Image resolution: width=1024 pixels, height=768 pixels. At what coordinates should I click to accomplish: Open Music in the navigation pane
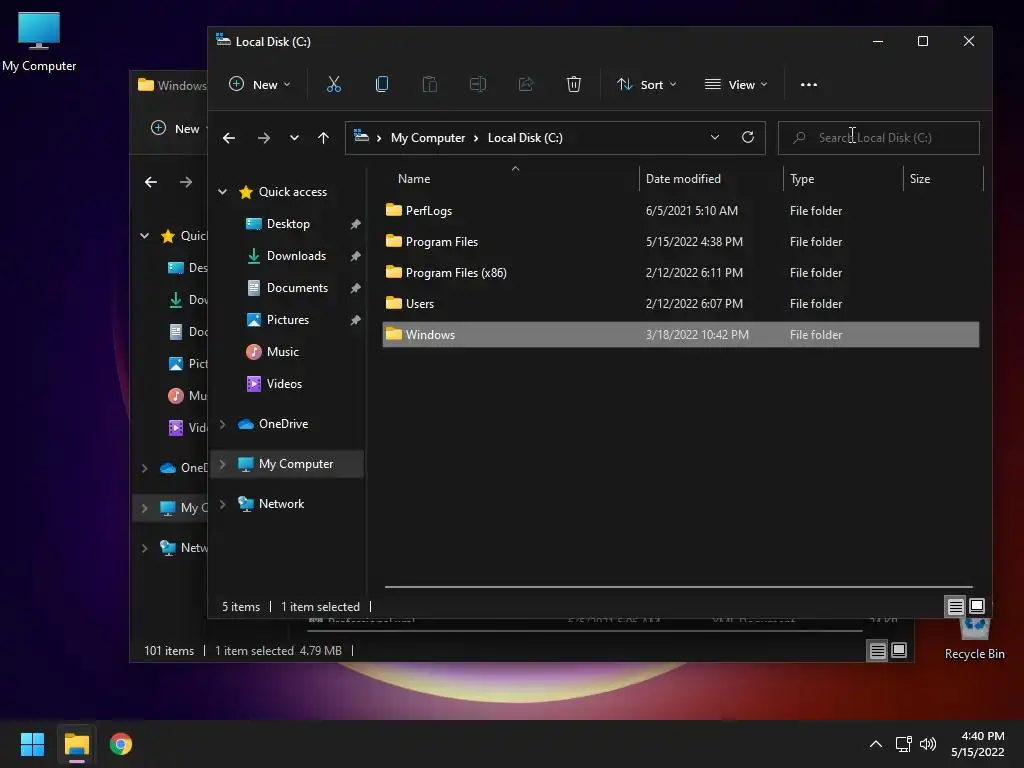(x=282, y=352)
